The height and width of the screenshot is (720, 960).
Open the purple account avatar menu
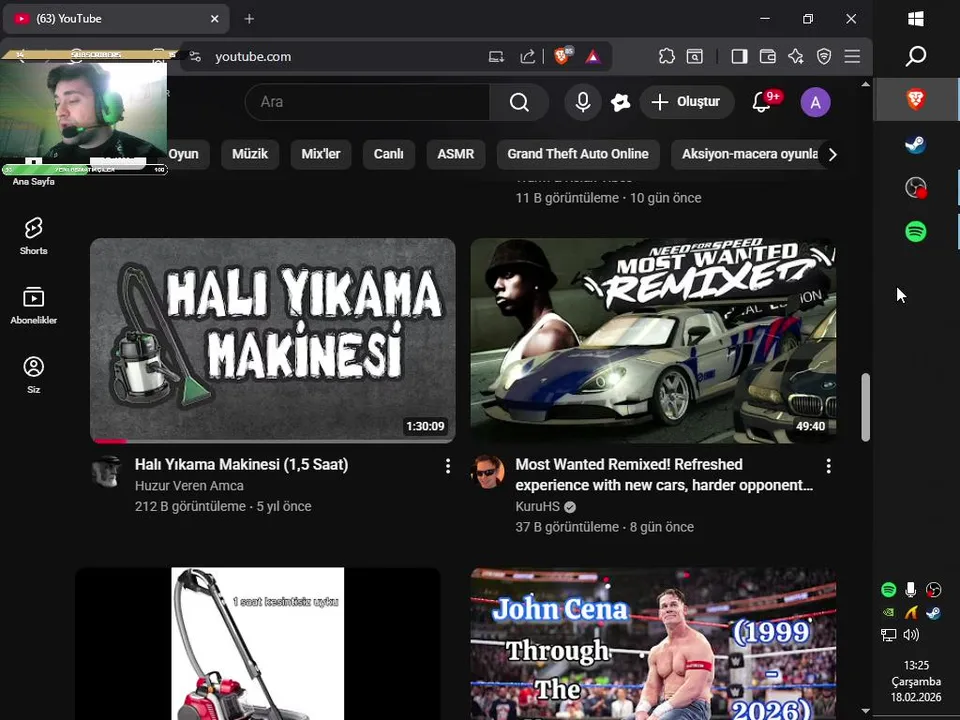[816, 102]
